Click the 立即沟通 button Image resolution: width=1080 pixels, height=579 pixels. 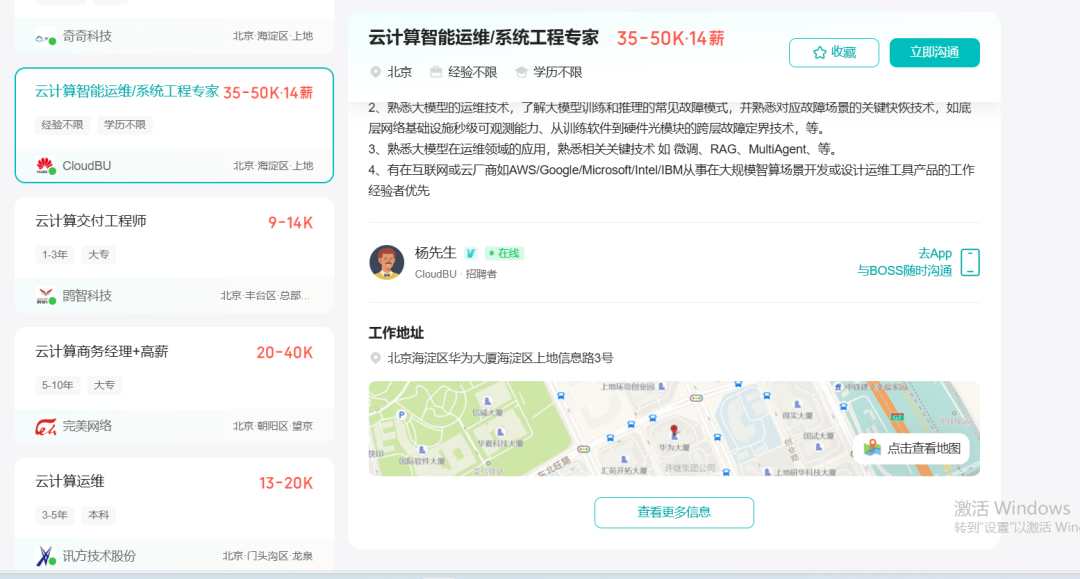[x=934, y=53]
